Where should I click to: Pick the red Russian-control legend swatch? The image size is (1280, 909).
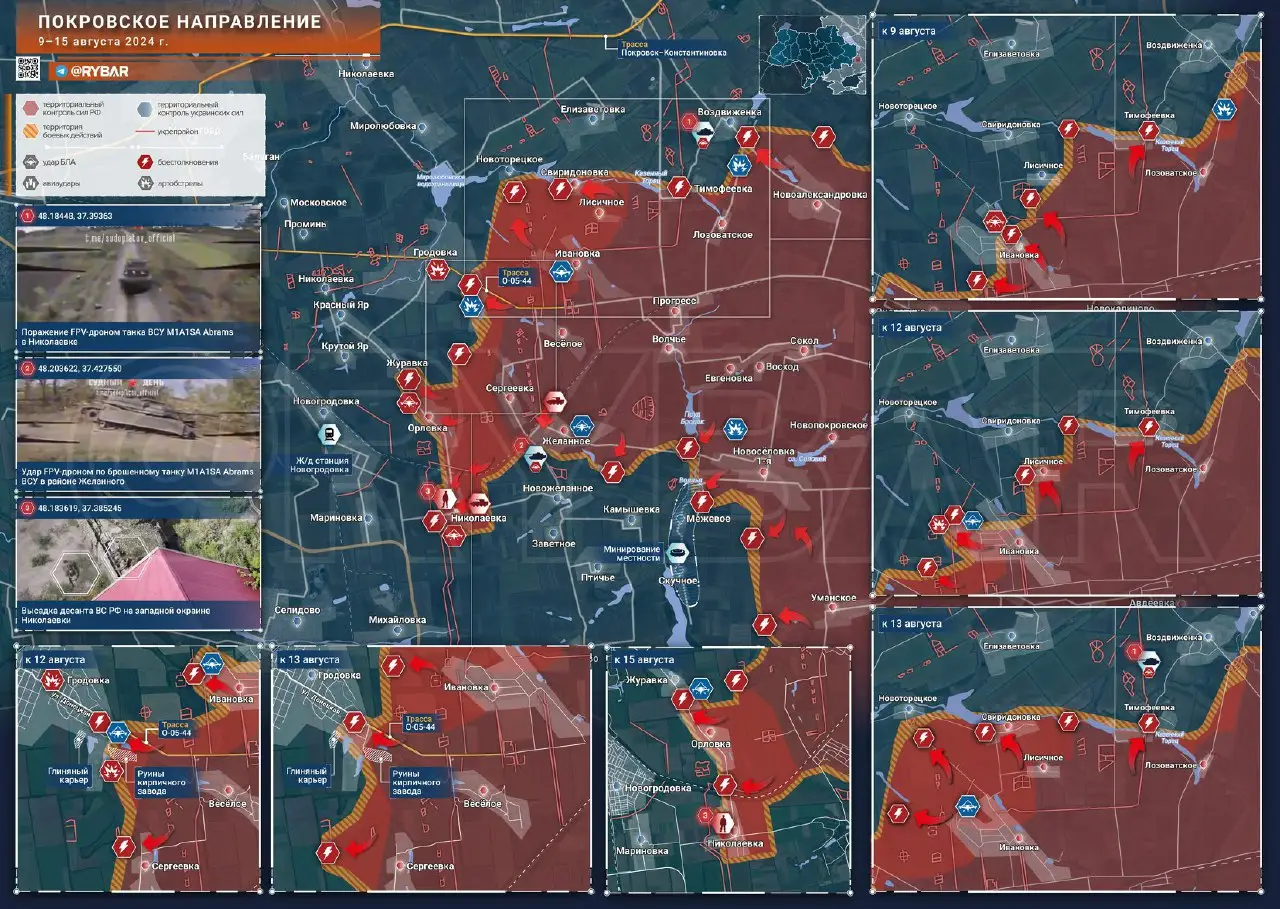click(x=30, y=108)
